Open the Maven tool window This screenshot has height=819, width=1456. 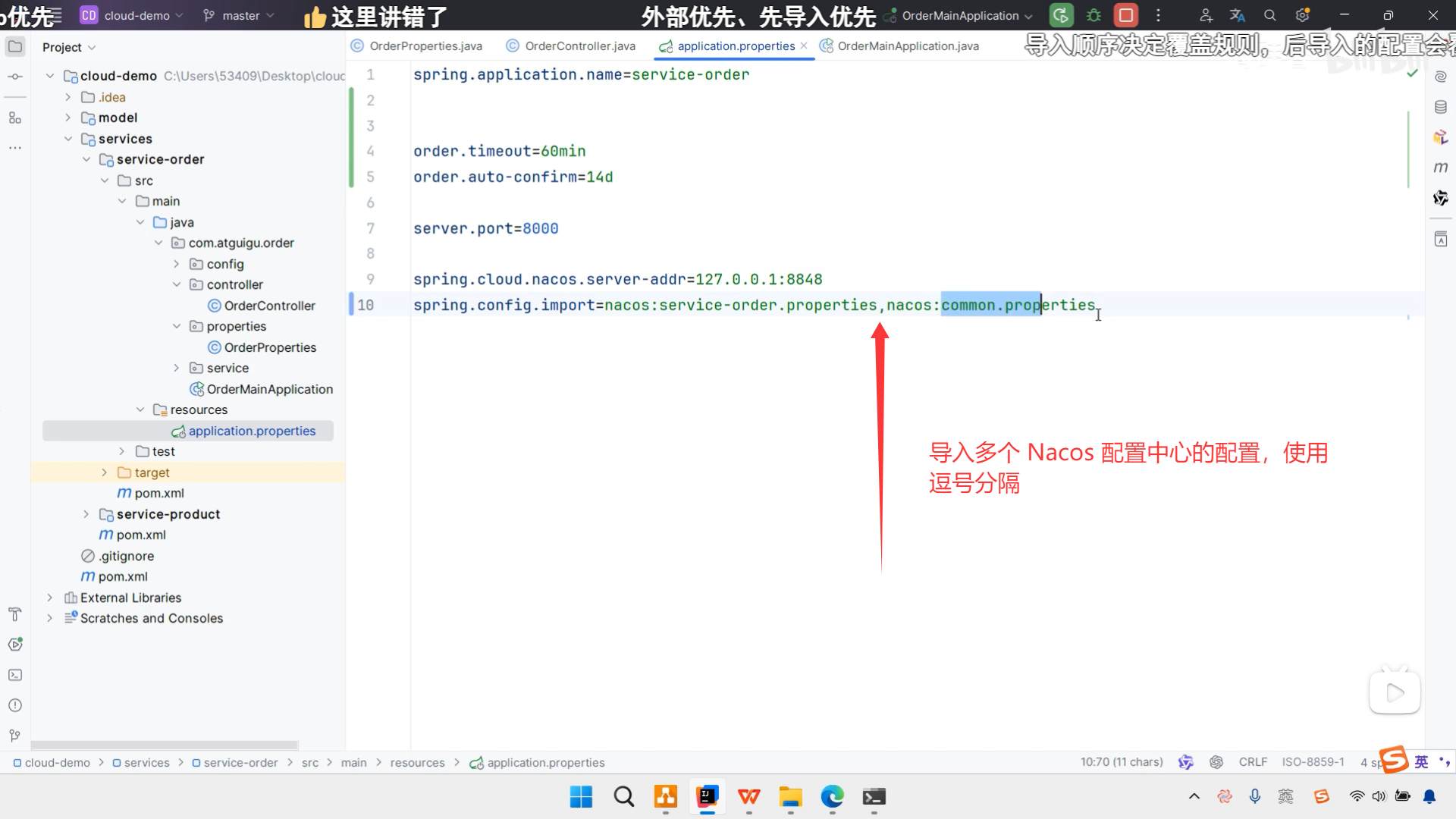coord(1442,168)
